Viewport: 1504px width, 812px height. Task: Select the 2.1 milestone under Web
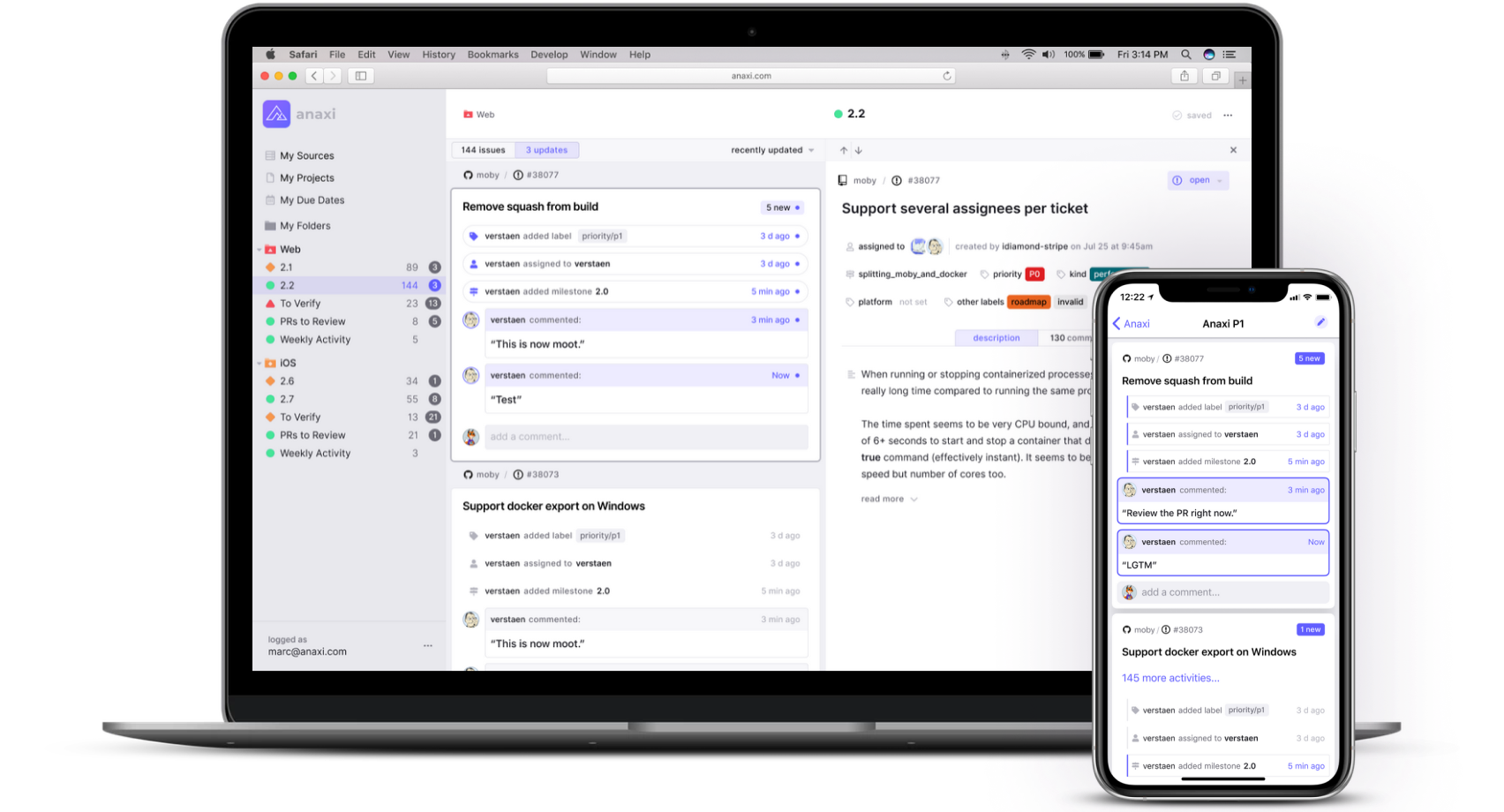[349, 267]
